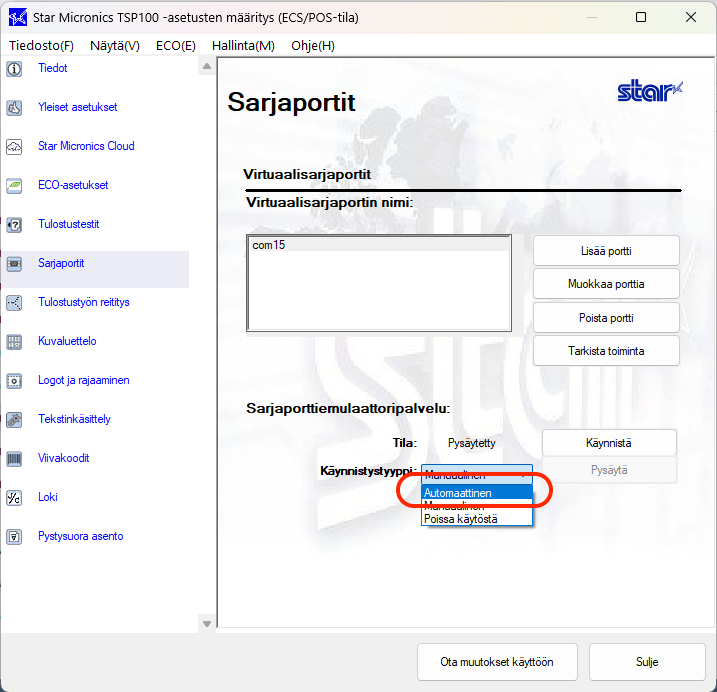Screen dimensions: 717x692
Task: Click the Tulostustestit icon
Action: coord(14,225)
